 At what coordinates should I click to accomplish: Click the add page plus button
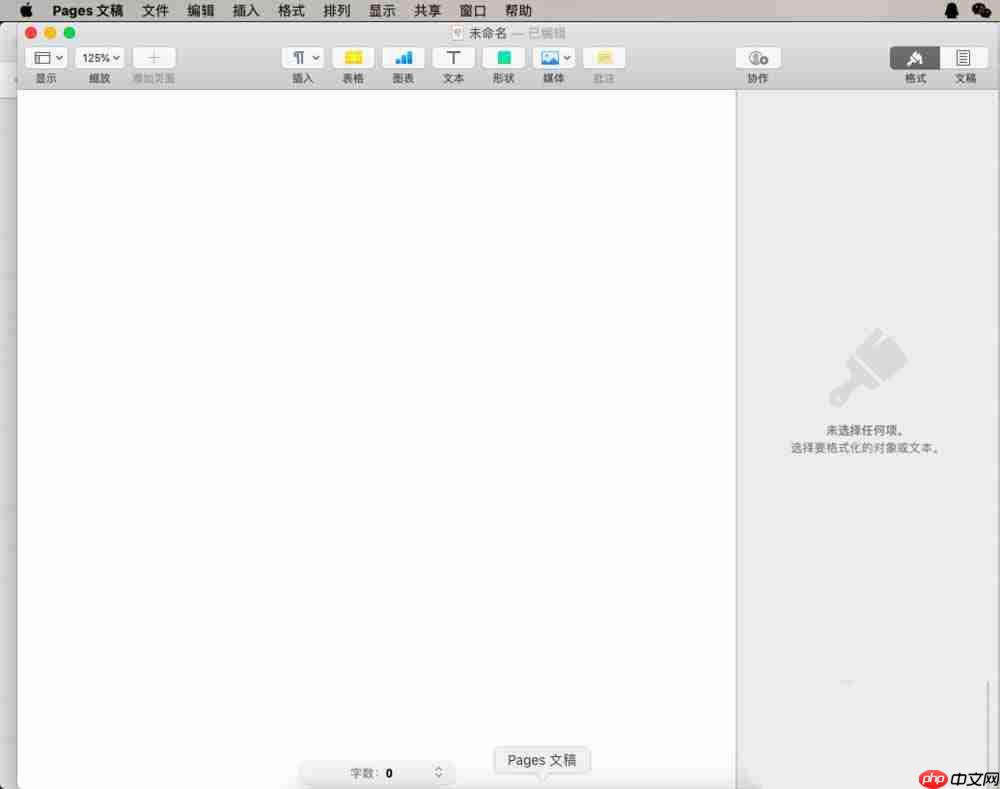[x=154, y=58]
